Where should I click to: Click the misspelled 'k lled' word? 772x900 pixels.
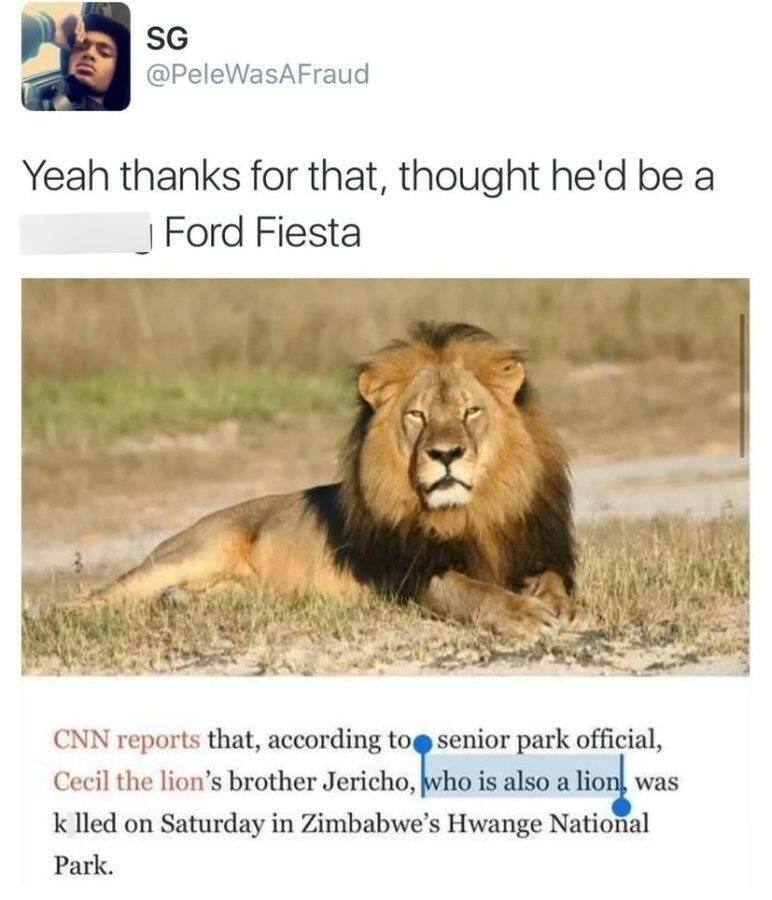pyautogui.click(x=80, y=826)
